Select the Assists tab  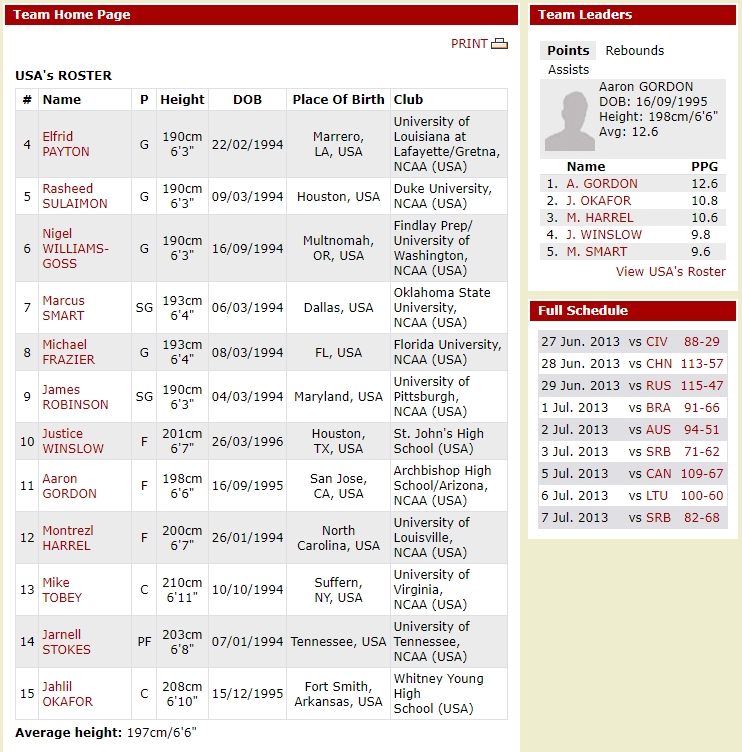pos(568,70)
